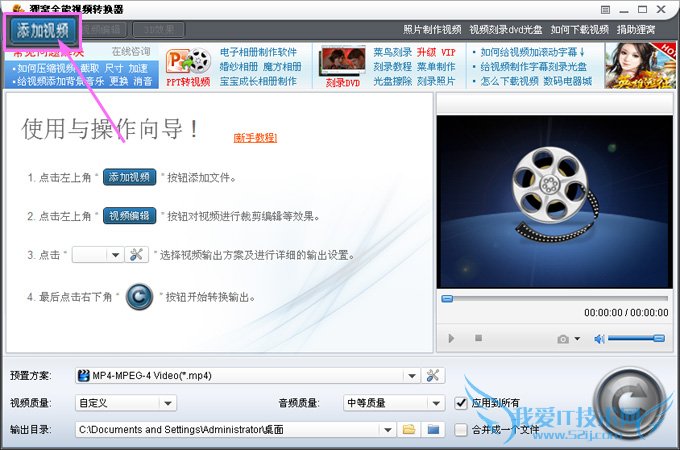Open advanced settings next to 预置方案

(x=433, y=375)
